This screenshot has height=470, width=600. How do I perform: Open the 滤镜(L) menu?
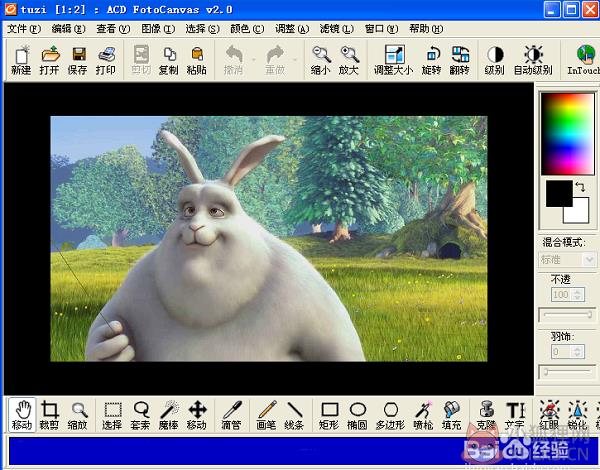coord(337,29)
